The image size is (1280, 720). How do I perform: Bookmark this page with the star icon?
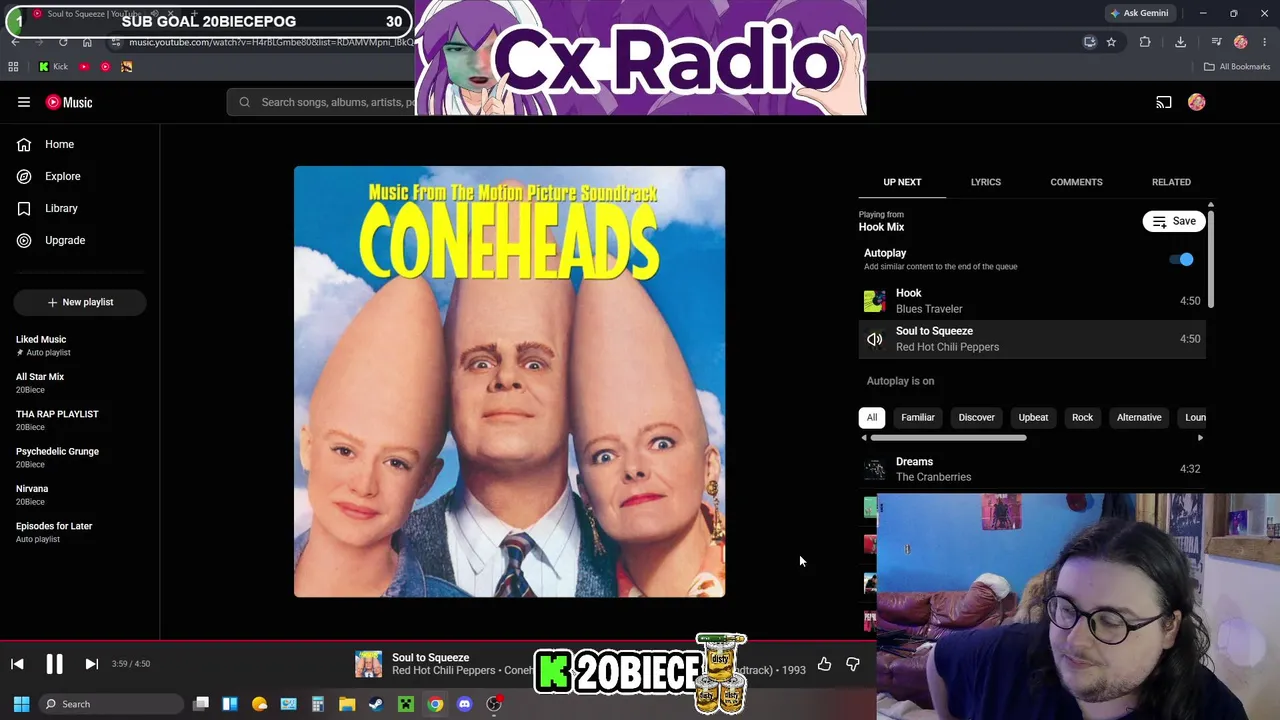tap(1111, 42)
